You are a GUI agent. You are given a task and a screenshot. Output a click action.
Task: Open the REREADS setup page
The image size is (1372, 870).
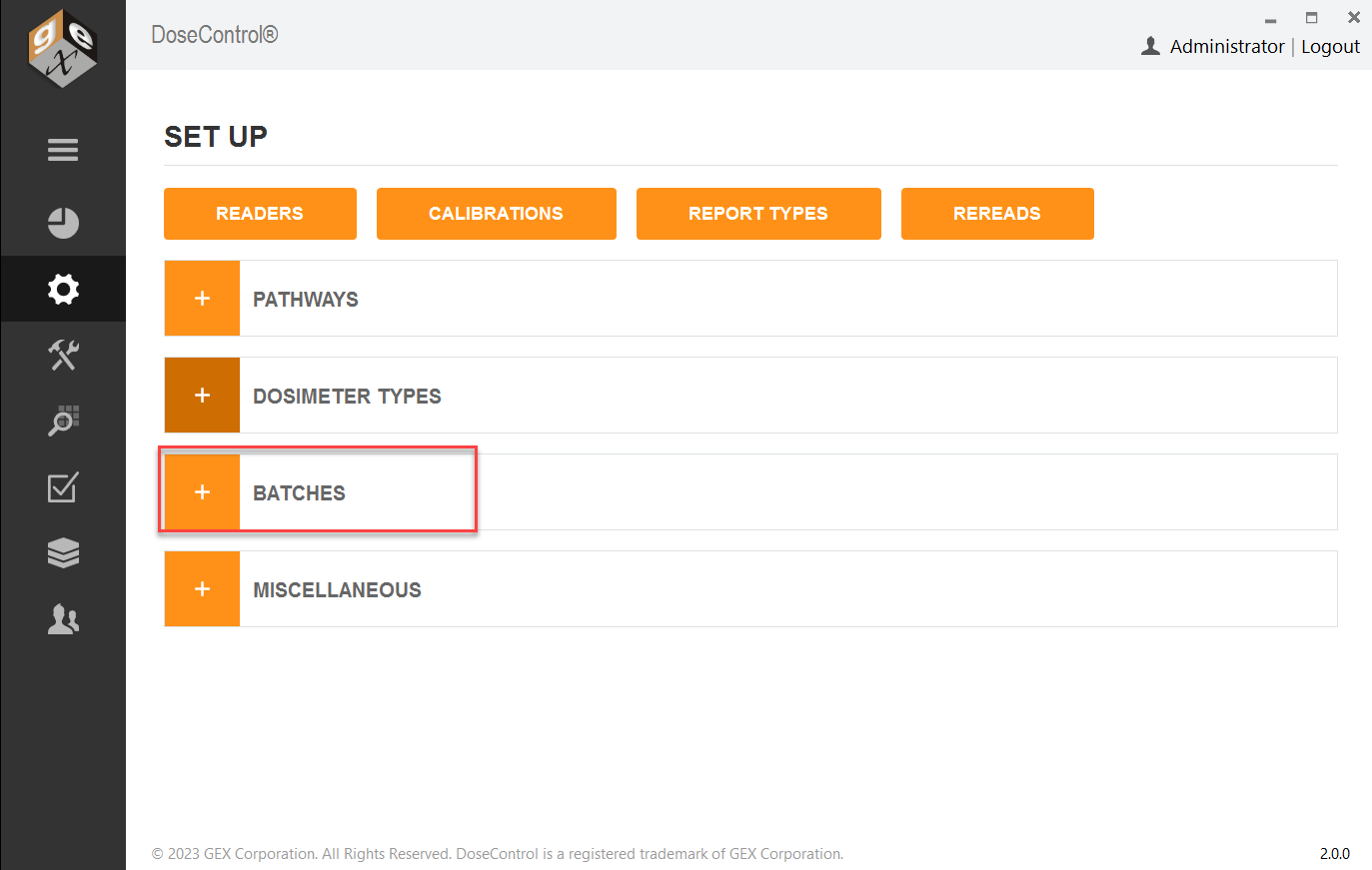(997, 214)
